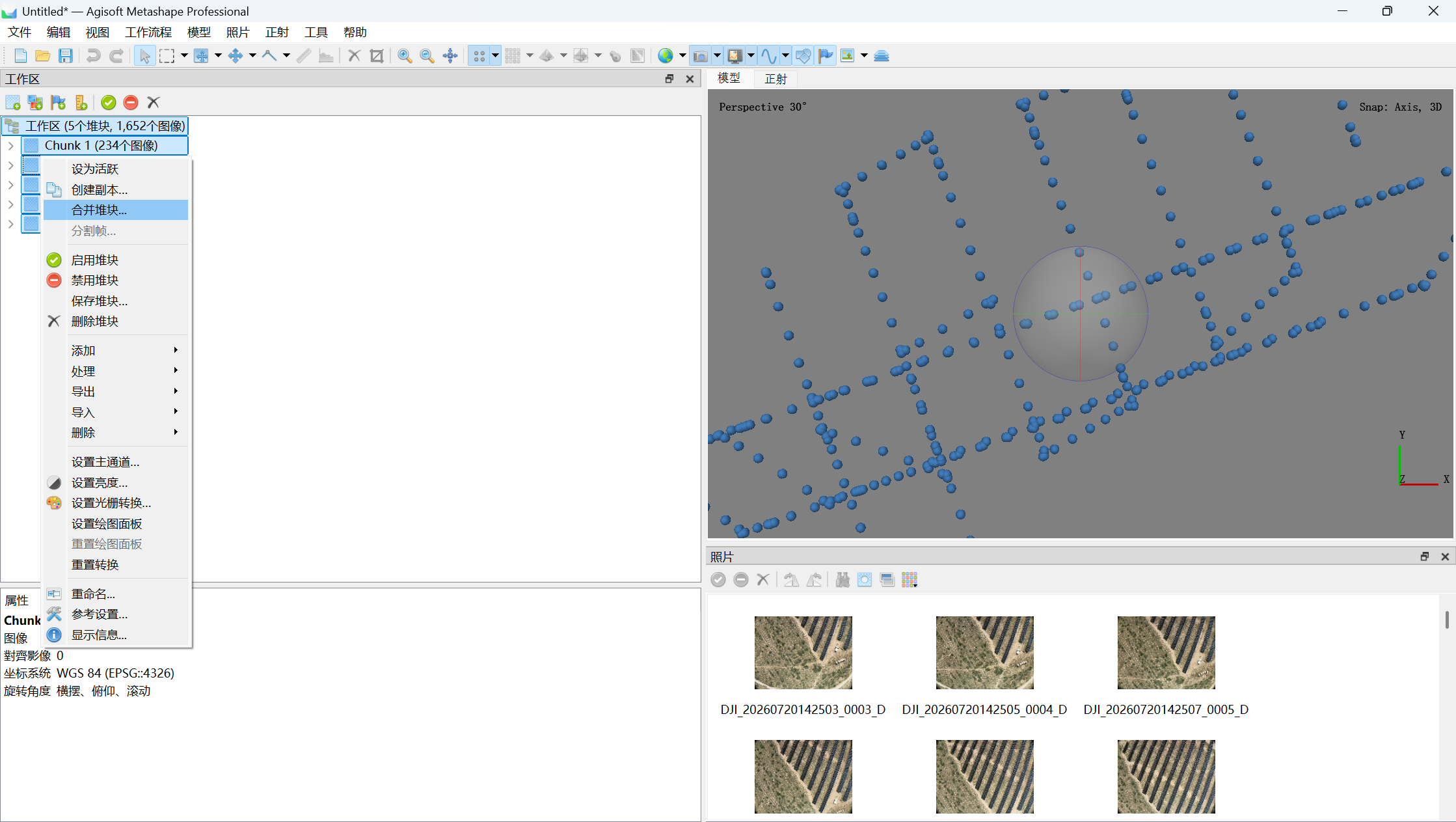Click the Save project toolbar icon
The width and height of the screenshot is (1456, 822).
click(x=66, y=56)
